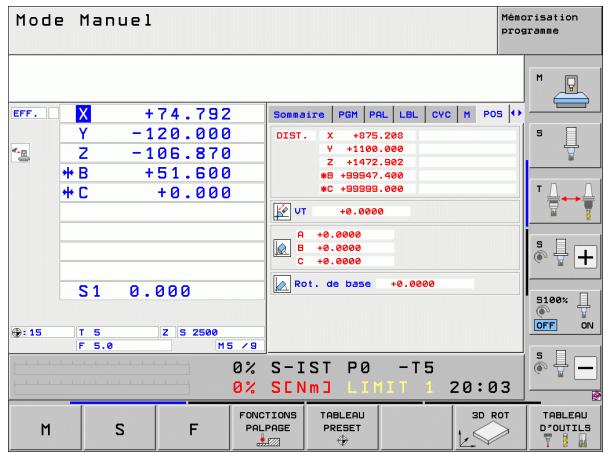Click the DIST. Z value +1472.902

(x=375, y=162)
